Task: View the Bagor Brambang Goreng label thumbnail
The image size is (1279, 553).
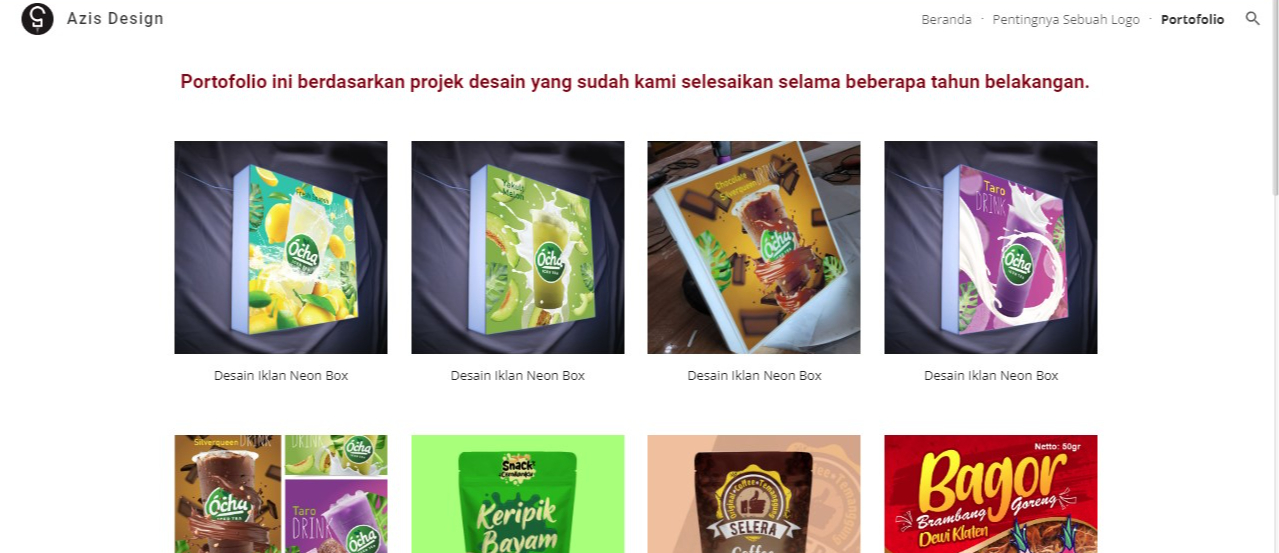Action: [x=991, y=494]
